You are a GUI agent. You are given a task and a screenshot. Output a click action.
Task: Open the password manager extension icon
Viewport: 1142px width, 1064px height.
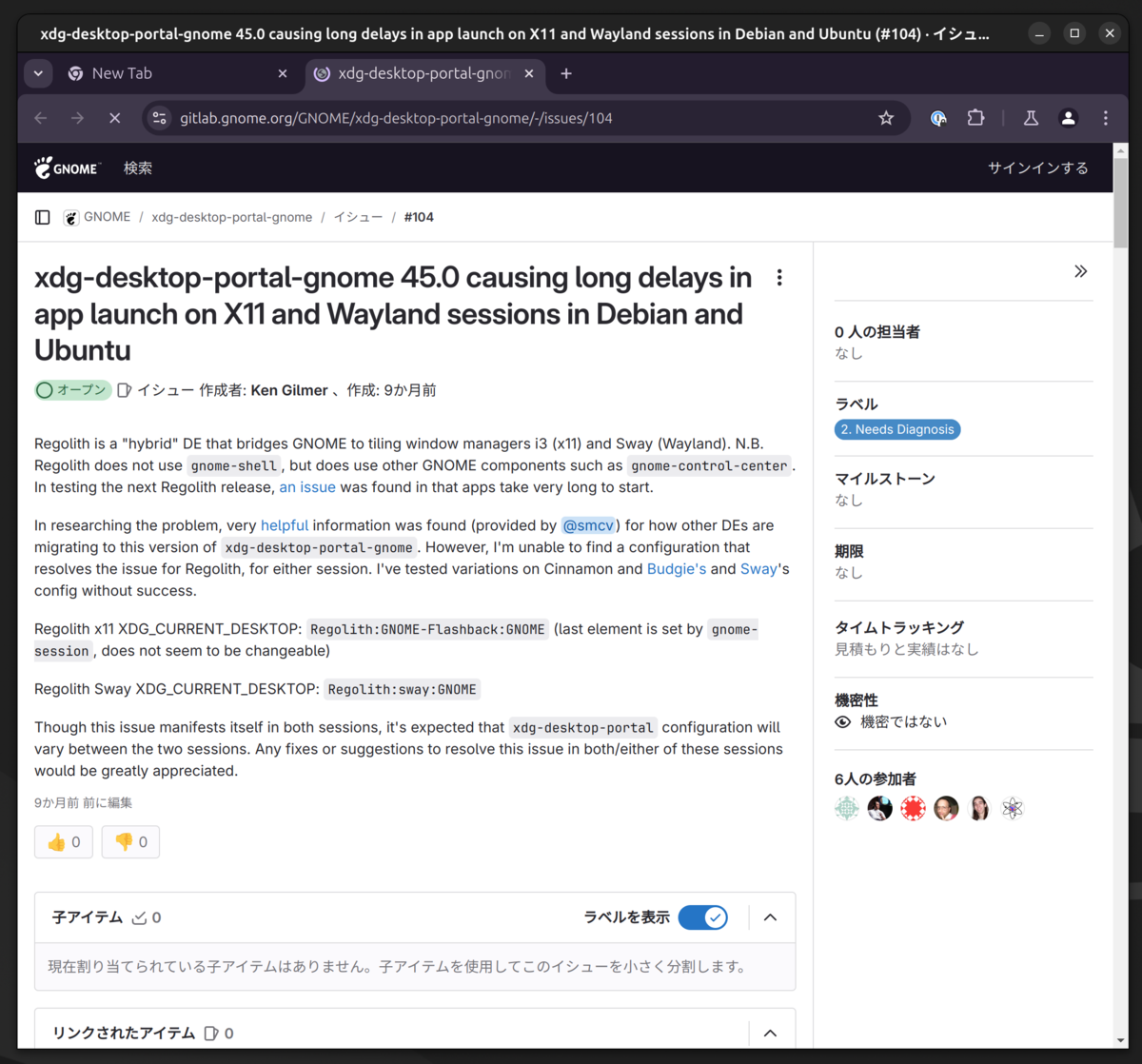pyautogui.click(x=938, y=118)
